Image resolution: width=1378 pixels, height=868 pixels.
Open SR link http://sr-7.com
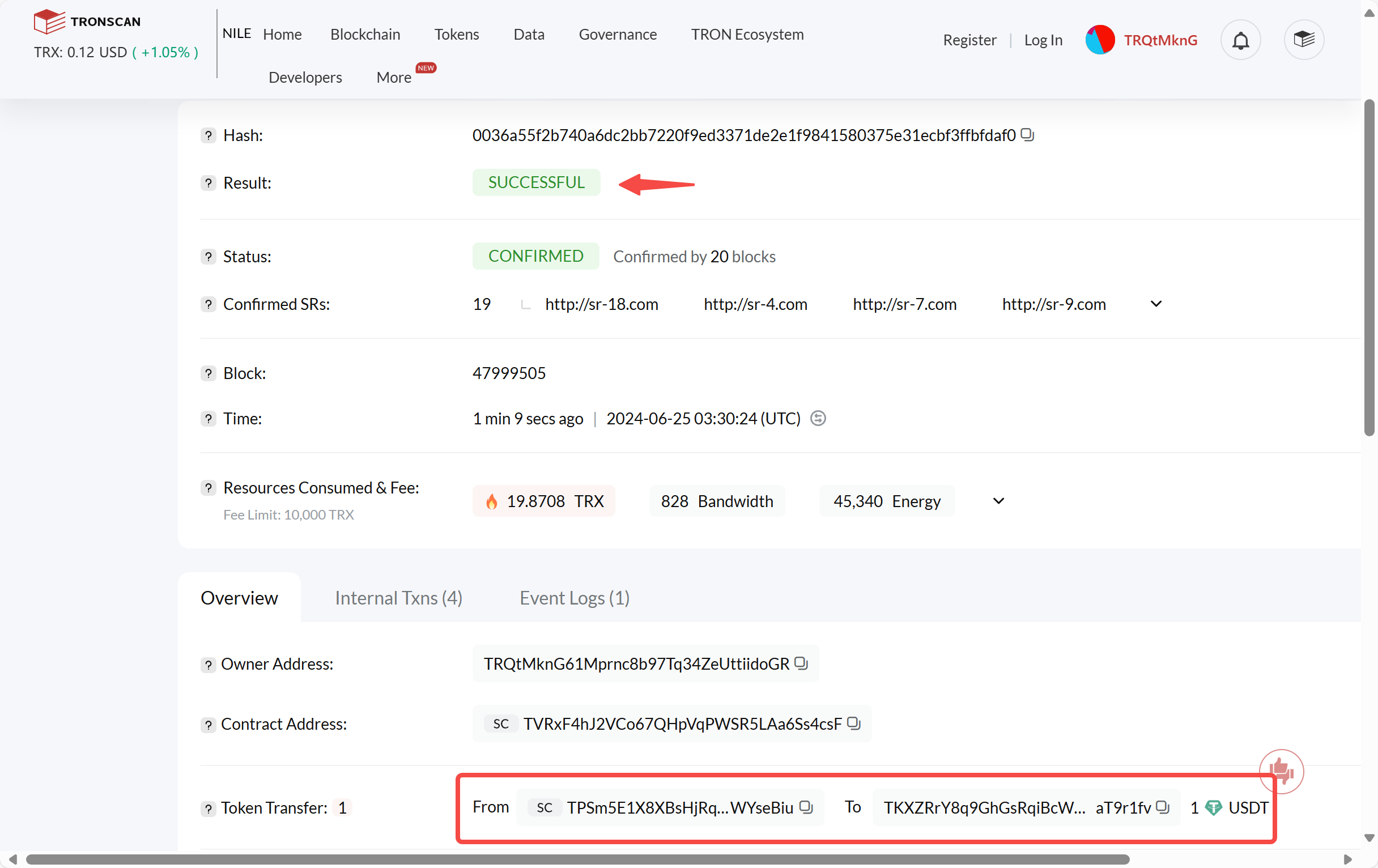coord(904,304)
